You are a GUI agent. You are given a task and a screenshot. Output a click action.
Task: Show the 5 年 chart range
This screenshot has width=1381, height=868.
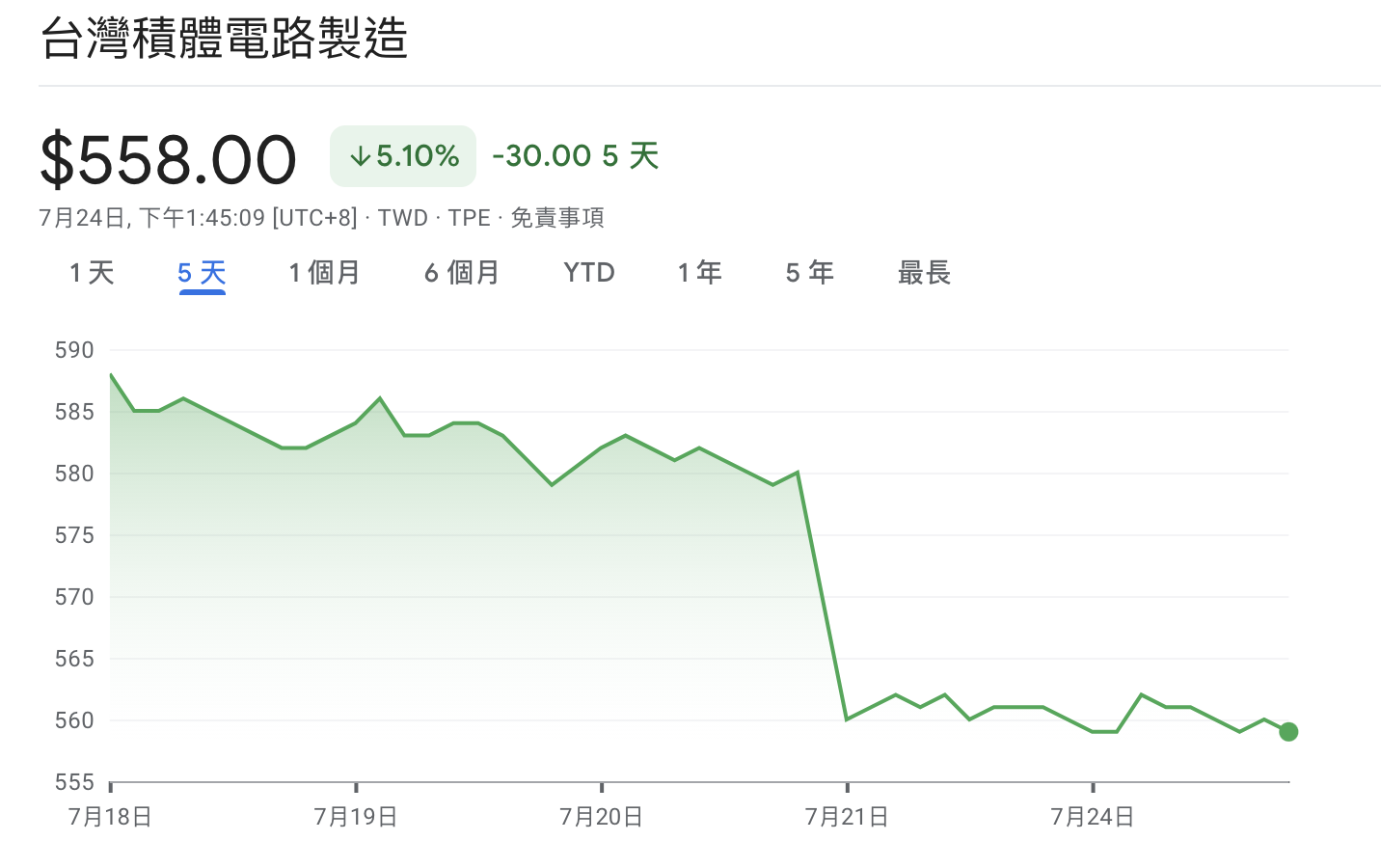coord(809,273)
